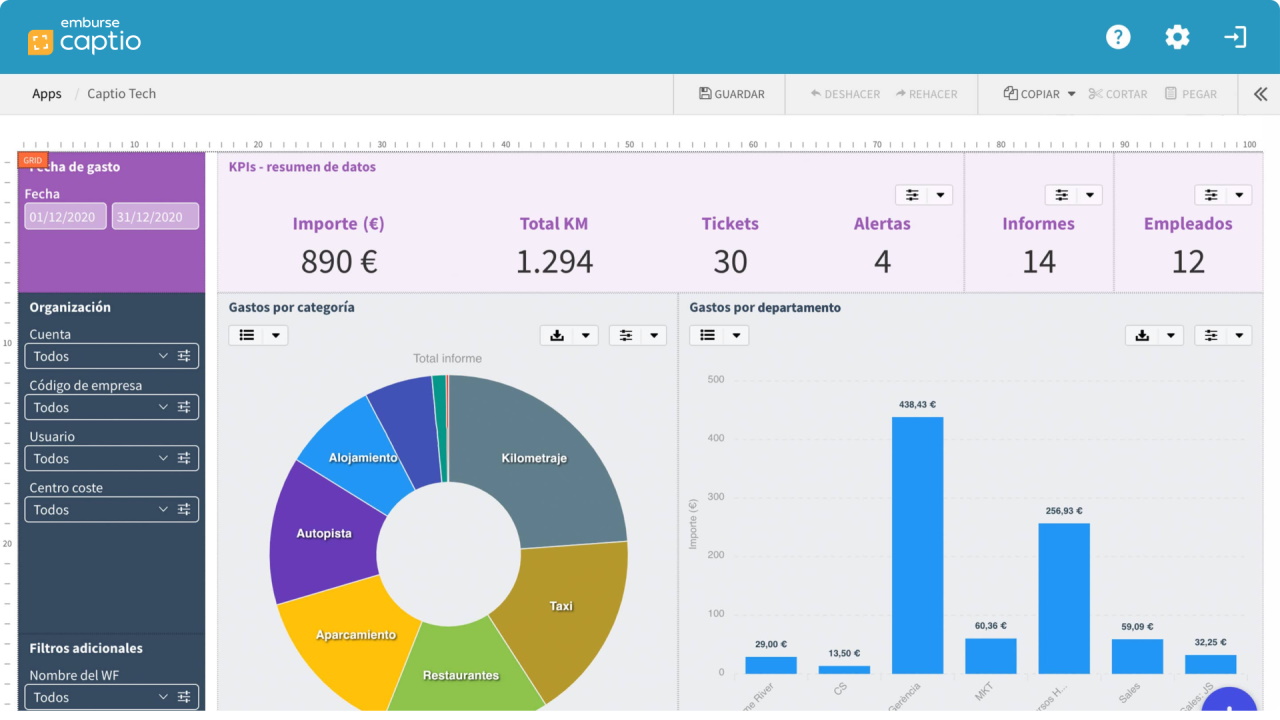
Task: Click download icon in Gastos por departamento
Action: click(1142, 335)
